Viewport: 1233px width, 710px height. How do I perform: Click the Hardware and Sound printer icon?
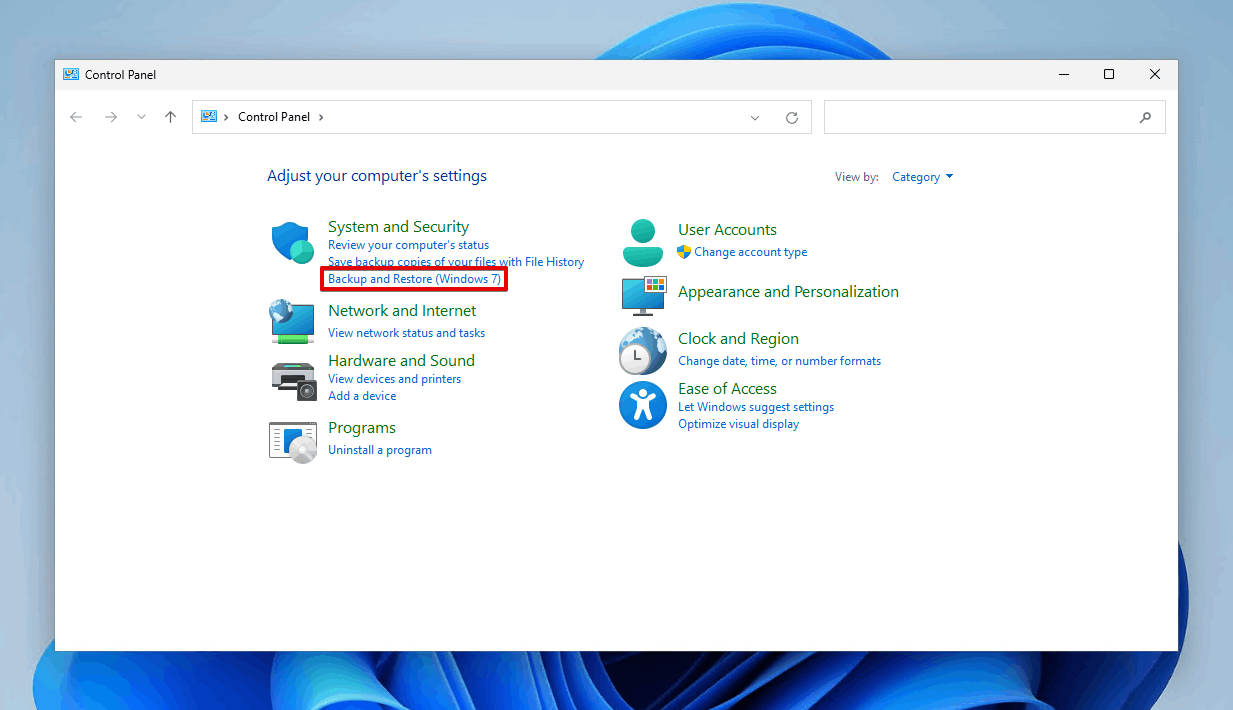pyautogui.click(x=292, y=380)
